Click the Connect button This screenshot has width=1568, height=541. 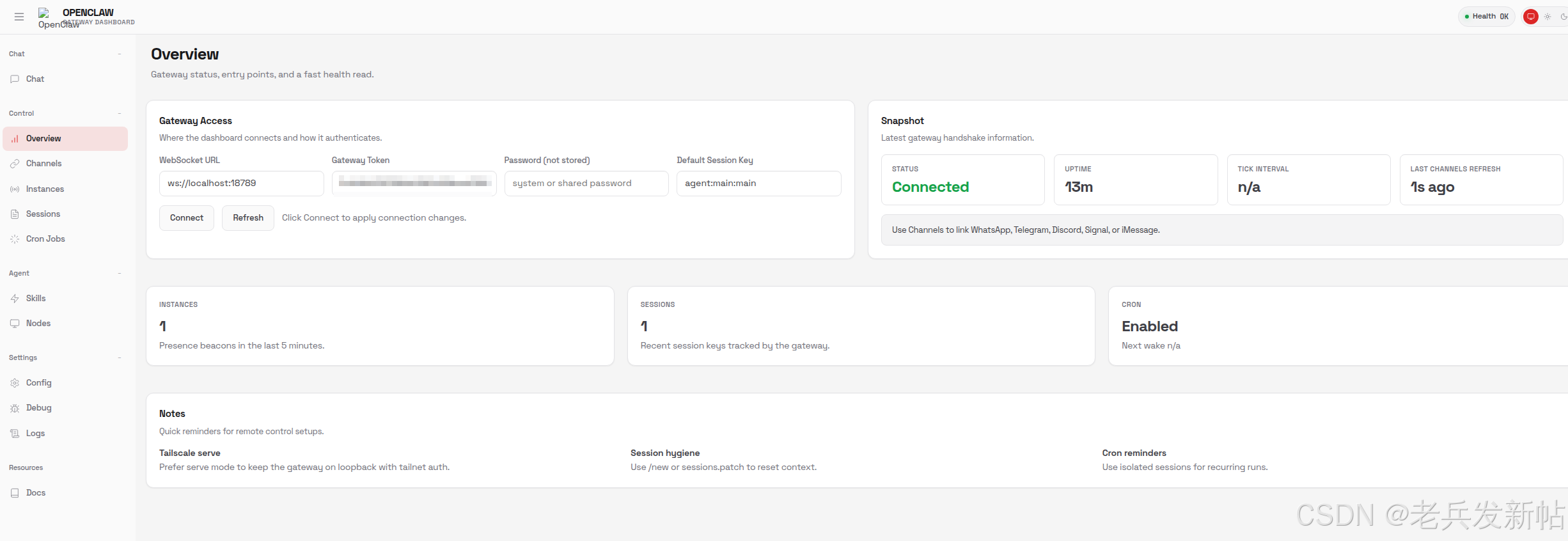click(187, 218)
